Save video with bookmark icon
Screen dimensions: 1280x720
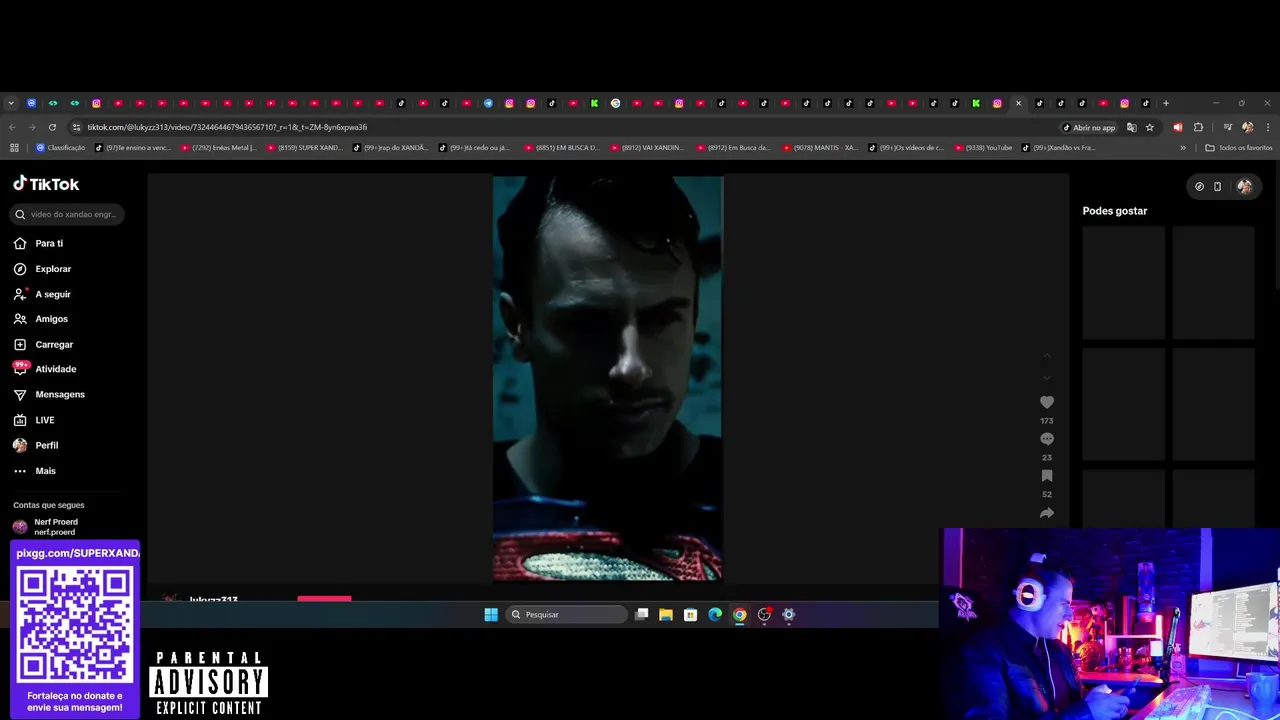(1047, 476)
